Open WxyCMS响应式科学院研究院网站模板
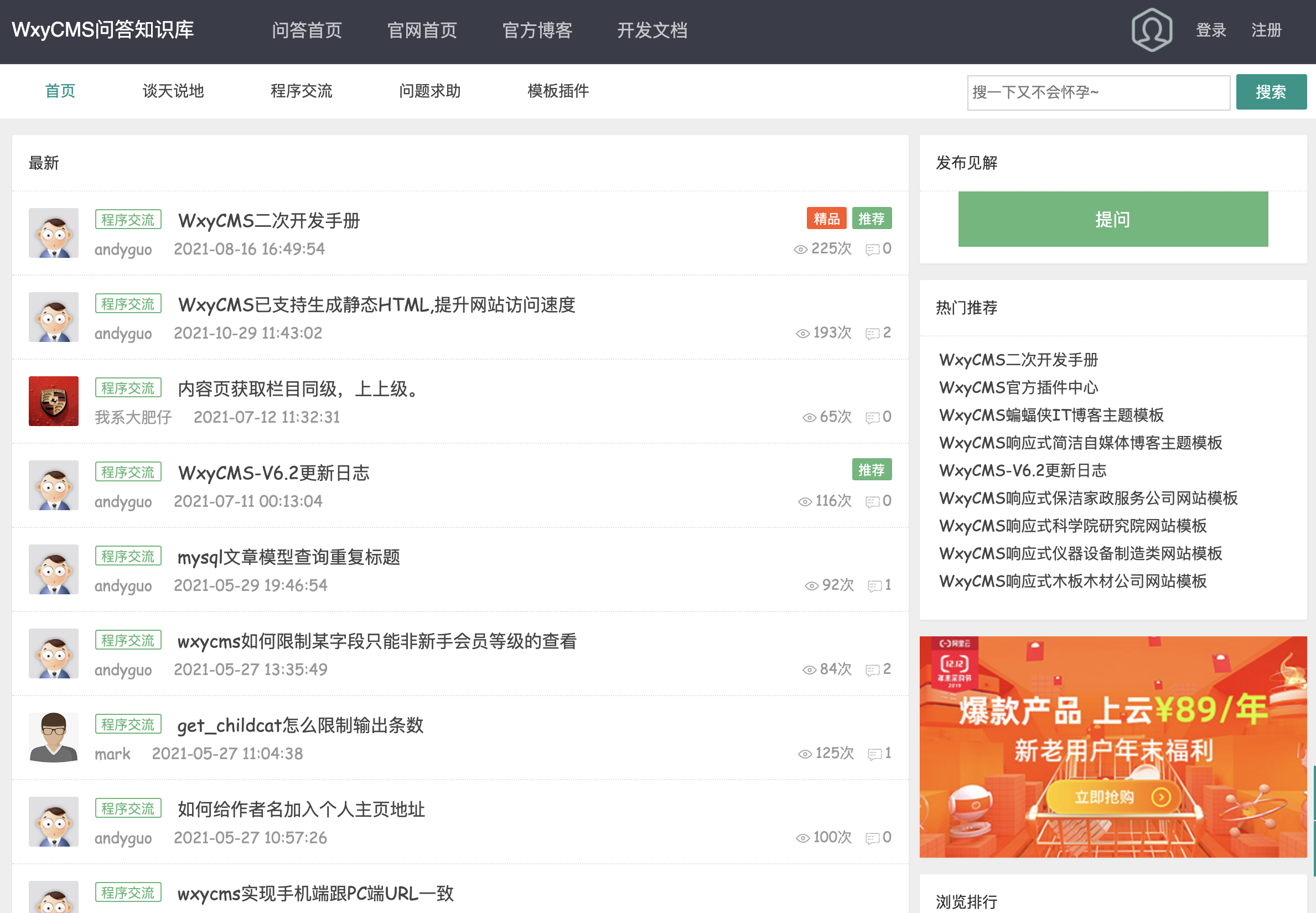The width and height of the screenshot is (1316, 913). click(1073, 525)
